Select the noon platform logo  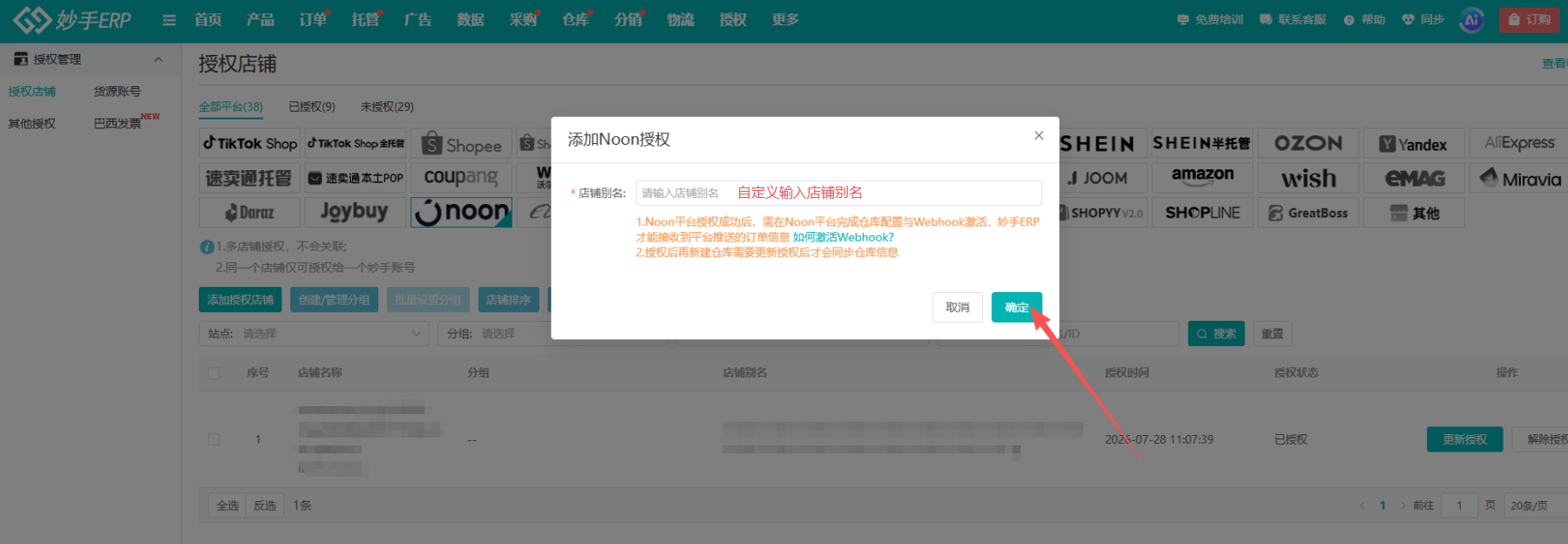pyautogui.click(x=461, y=212)
